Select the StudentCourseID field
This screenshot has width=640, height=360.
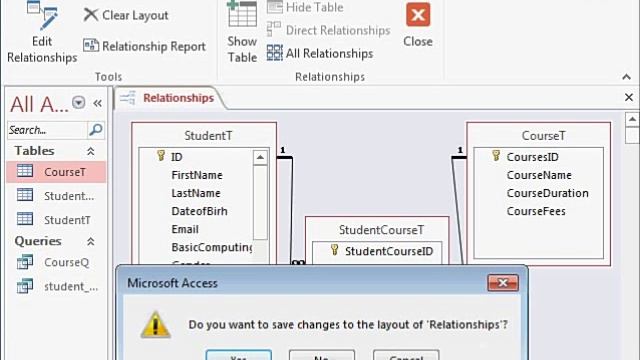pyautogui.click(x=389, y=251)
